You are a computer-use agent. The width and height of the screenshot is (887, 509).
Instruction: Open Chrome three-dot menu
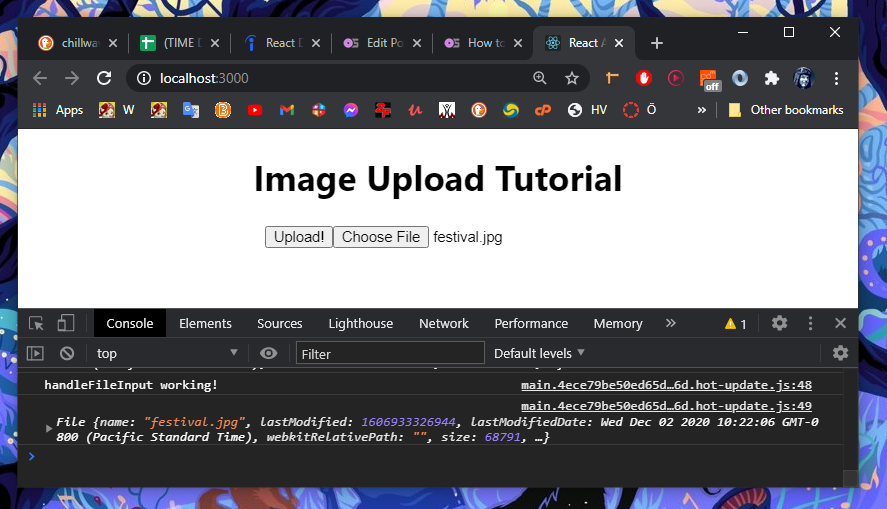point(836,78)
